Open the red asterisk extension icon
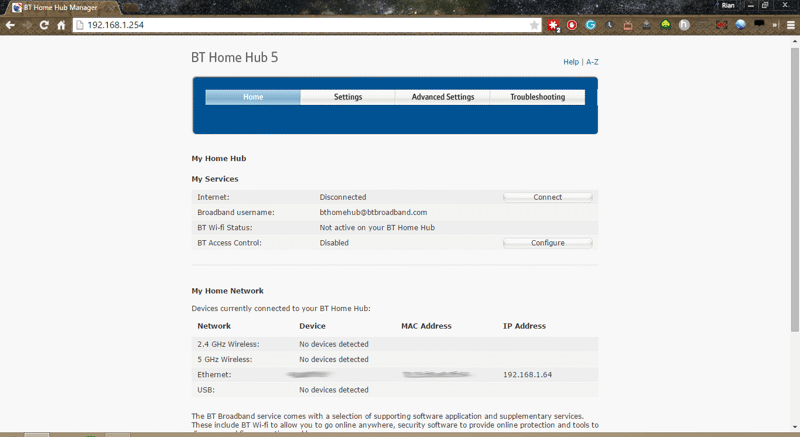Screen dimensions: 800x437 pyautogui.click(x=553, y=25)
